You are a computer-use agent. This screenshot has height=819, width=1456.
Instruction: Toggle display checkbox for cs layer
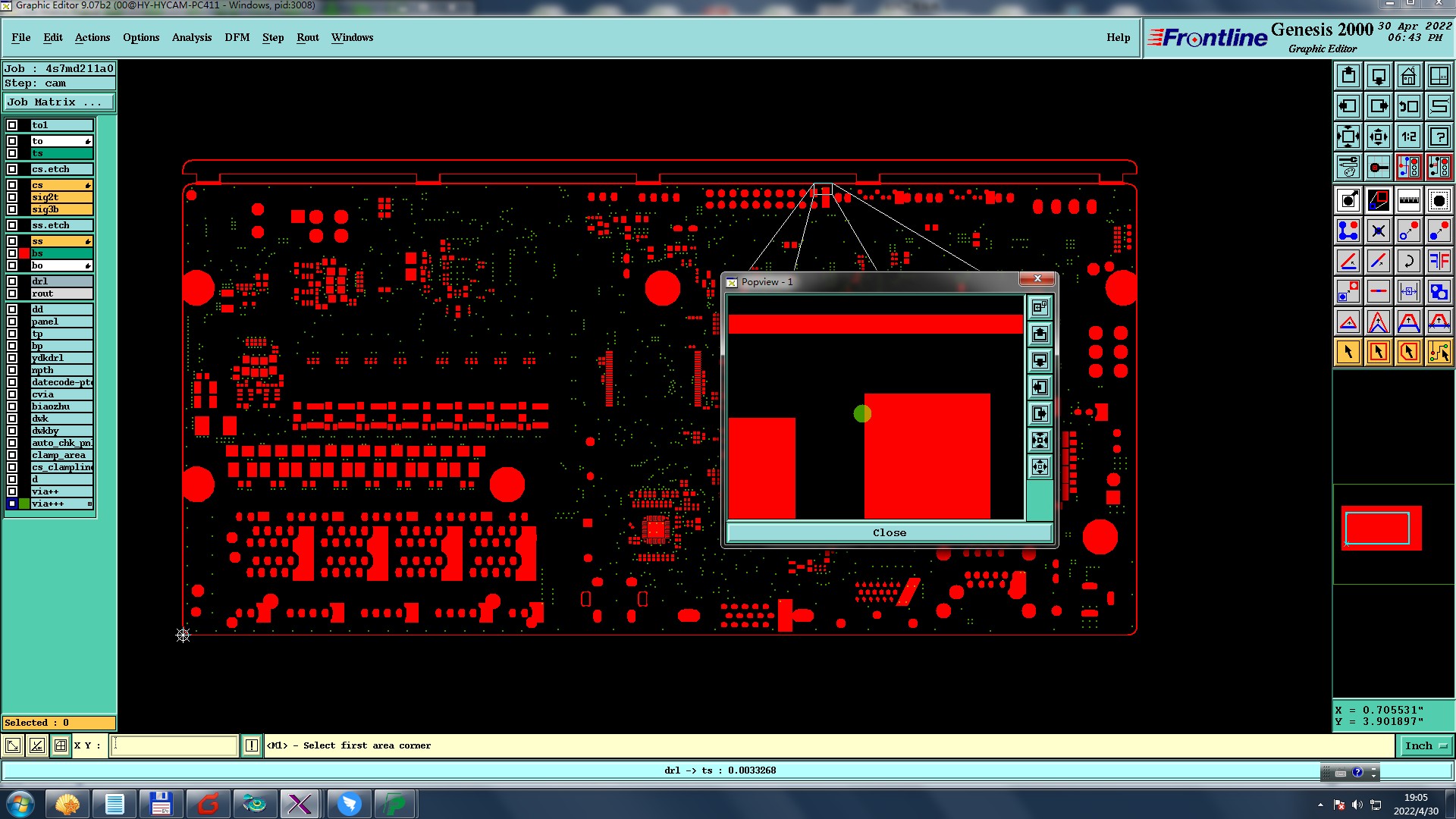point(12,185)
